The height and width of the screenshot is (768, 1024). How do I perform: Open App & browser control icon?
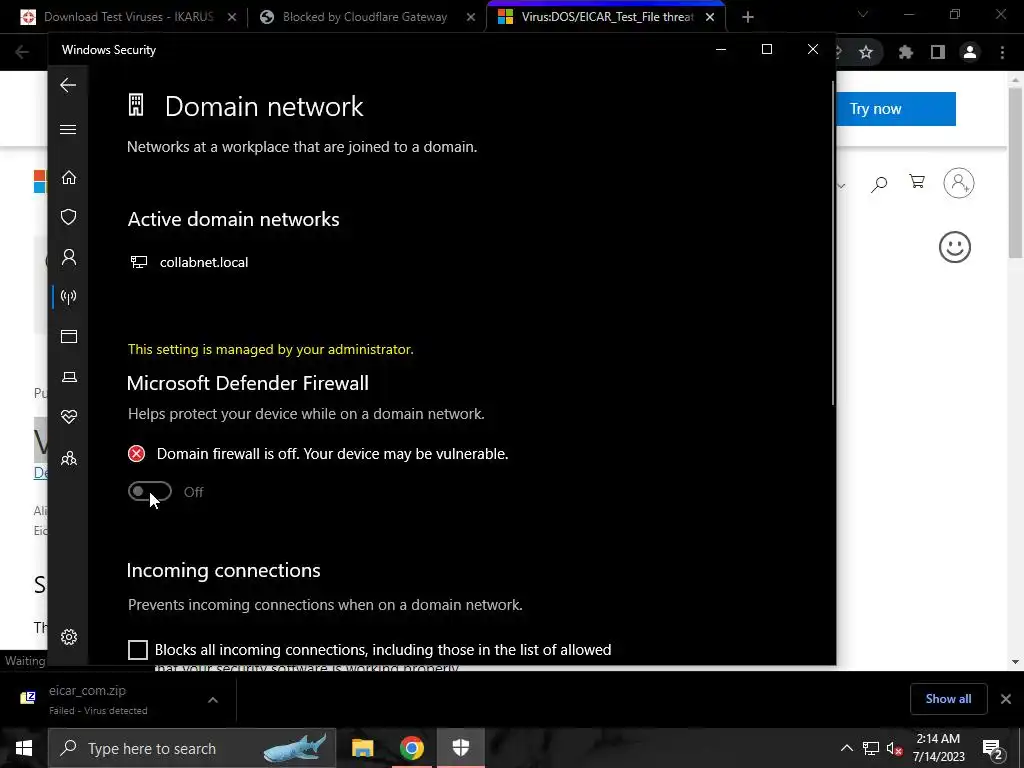pos(69,336)
